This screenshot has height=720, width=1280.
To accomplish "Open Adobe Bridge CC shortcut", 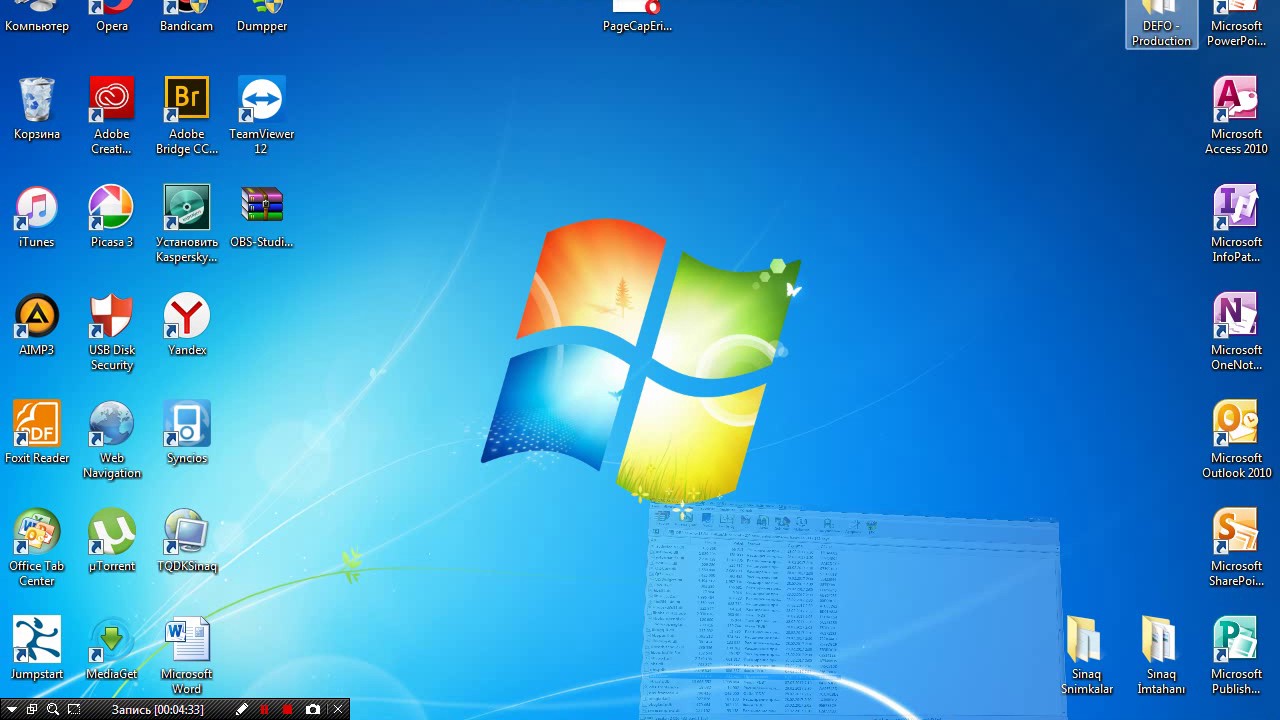I will [187, 116].
